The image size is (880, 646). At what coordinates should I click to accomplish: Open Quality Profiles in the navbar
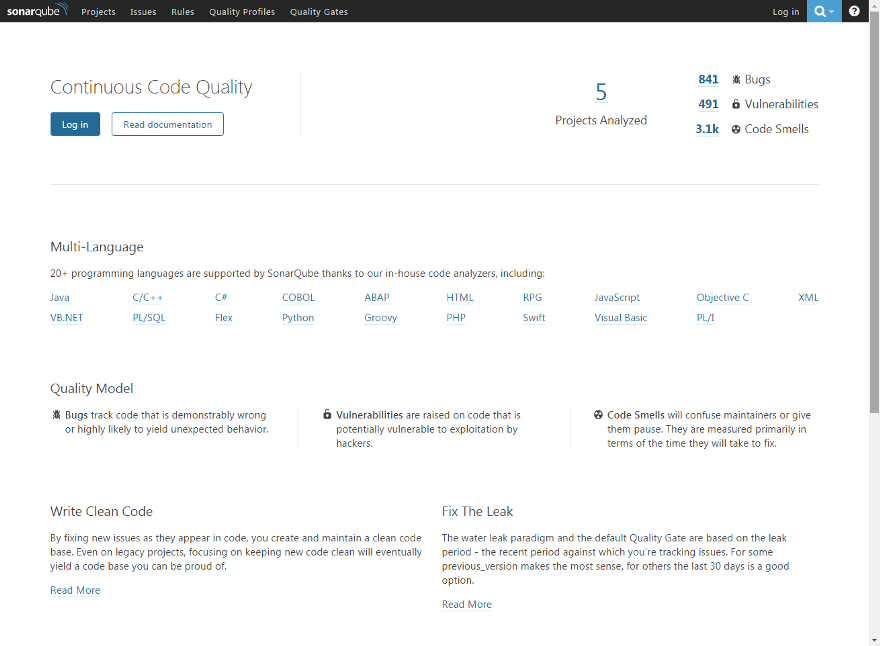[x=242, y=12]
